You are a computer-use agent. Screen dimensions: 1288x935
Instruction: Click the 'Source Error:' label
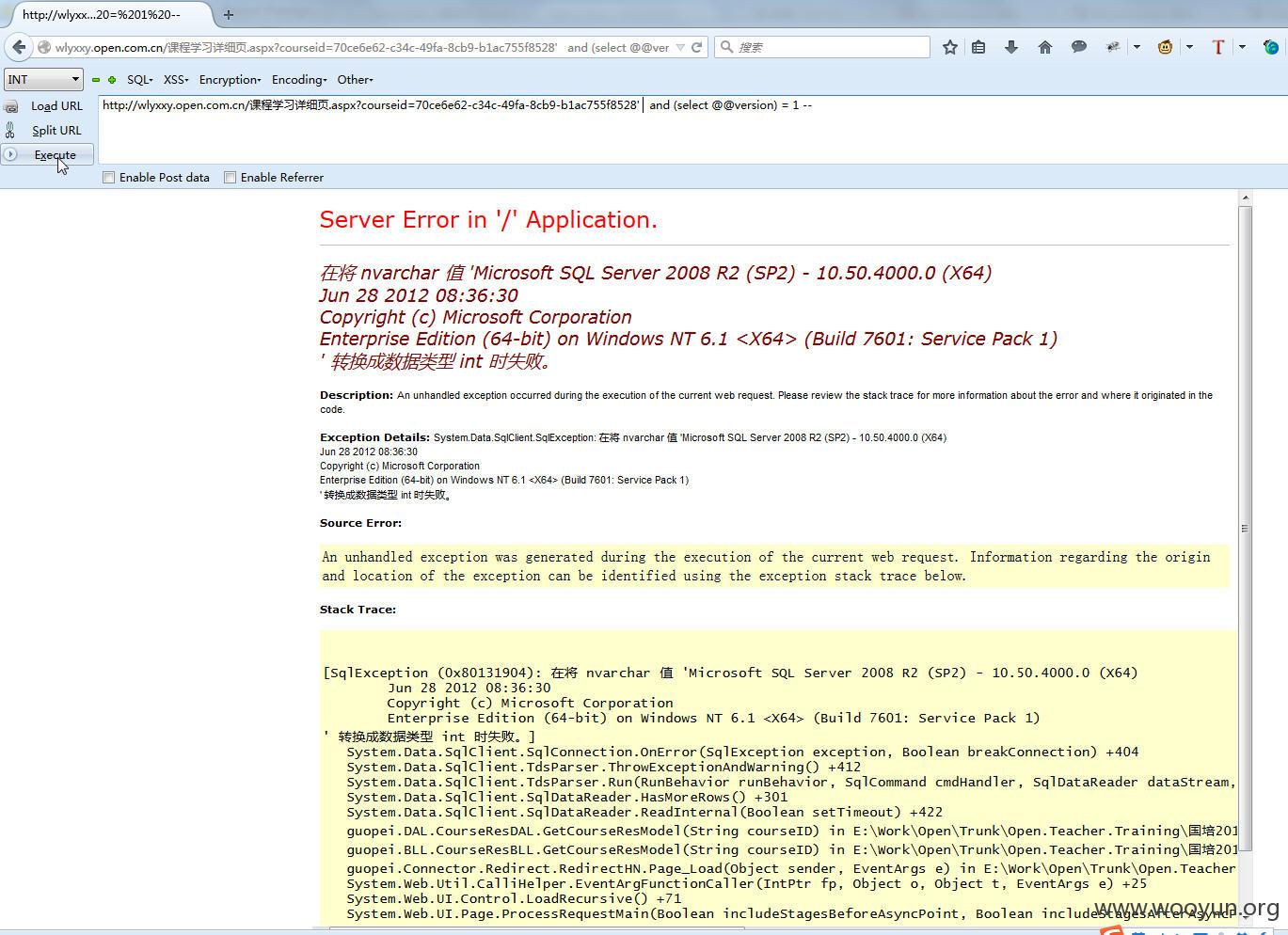tap(360, 523)
